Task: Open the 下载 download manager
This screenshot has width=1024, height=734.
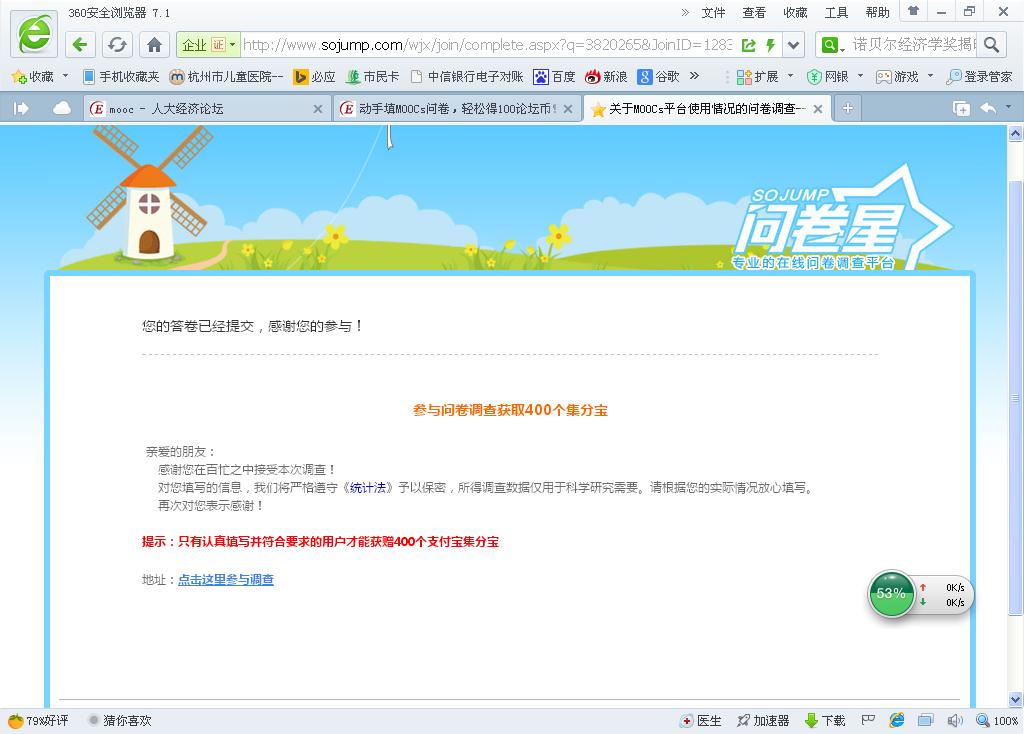Action: click(x=825, y=720)
